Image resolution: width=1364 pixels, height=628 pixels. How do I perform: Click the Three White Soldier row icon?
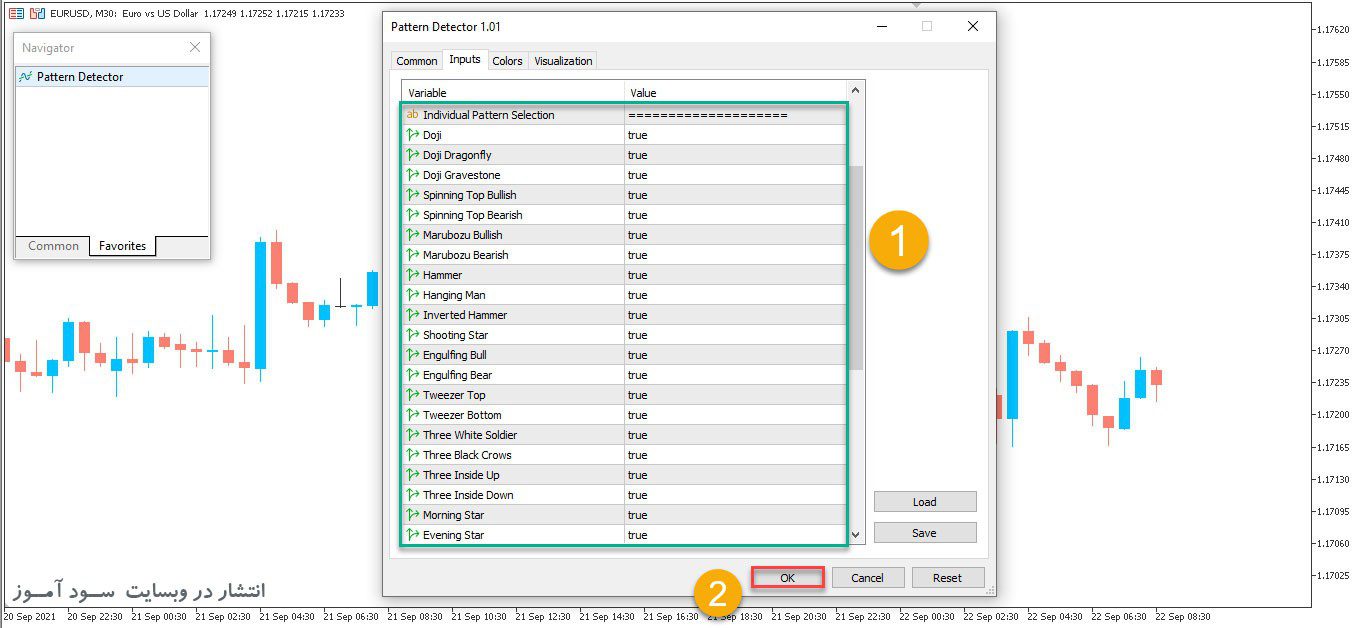pyautogui.click(x=412, y=435)
